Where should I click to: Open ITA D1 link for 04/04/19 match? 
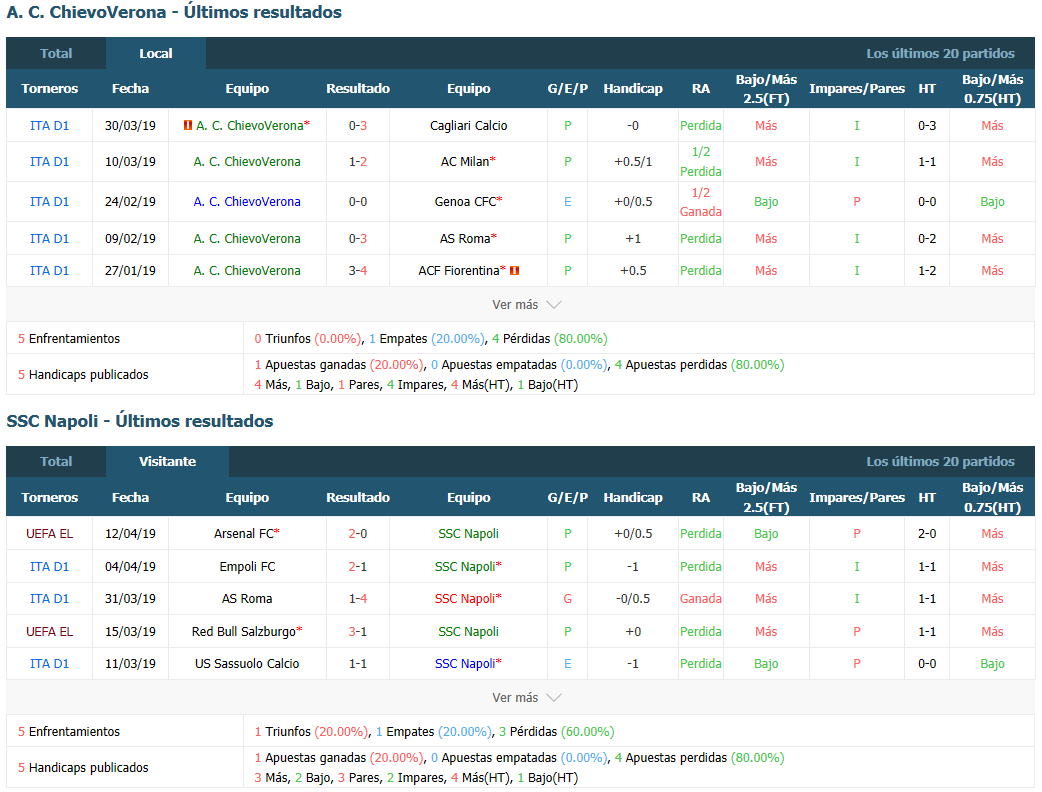[x=49, y=567]
